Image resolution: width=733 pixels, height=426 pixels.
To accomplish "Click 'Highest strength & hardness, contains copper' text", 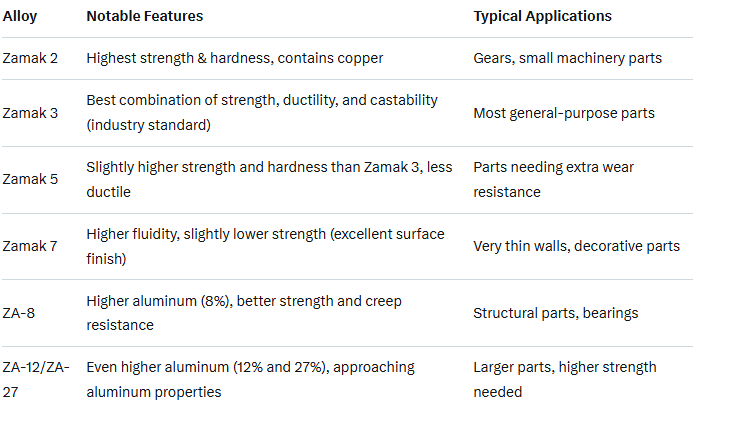I will [235, 58].
